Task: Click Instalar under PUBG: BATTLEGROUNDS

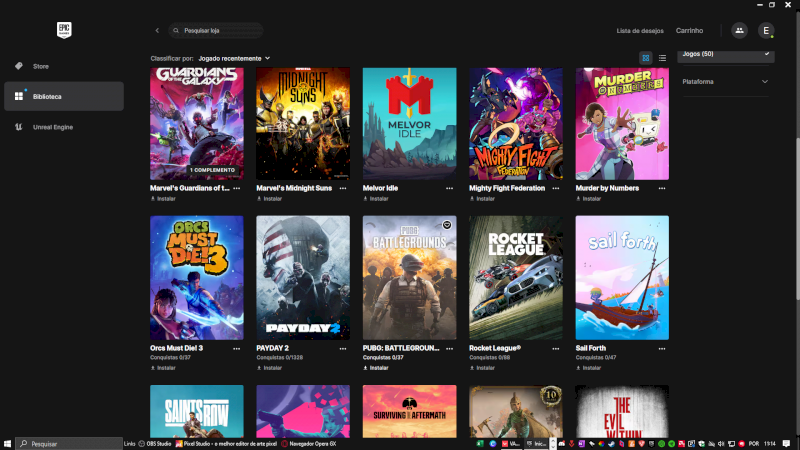Action: 376,368
